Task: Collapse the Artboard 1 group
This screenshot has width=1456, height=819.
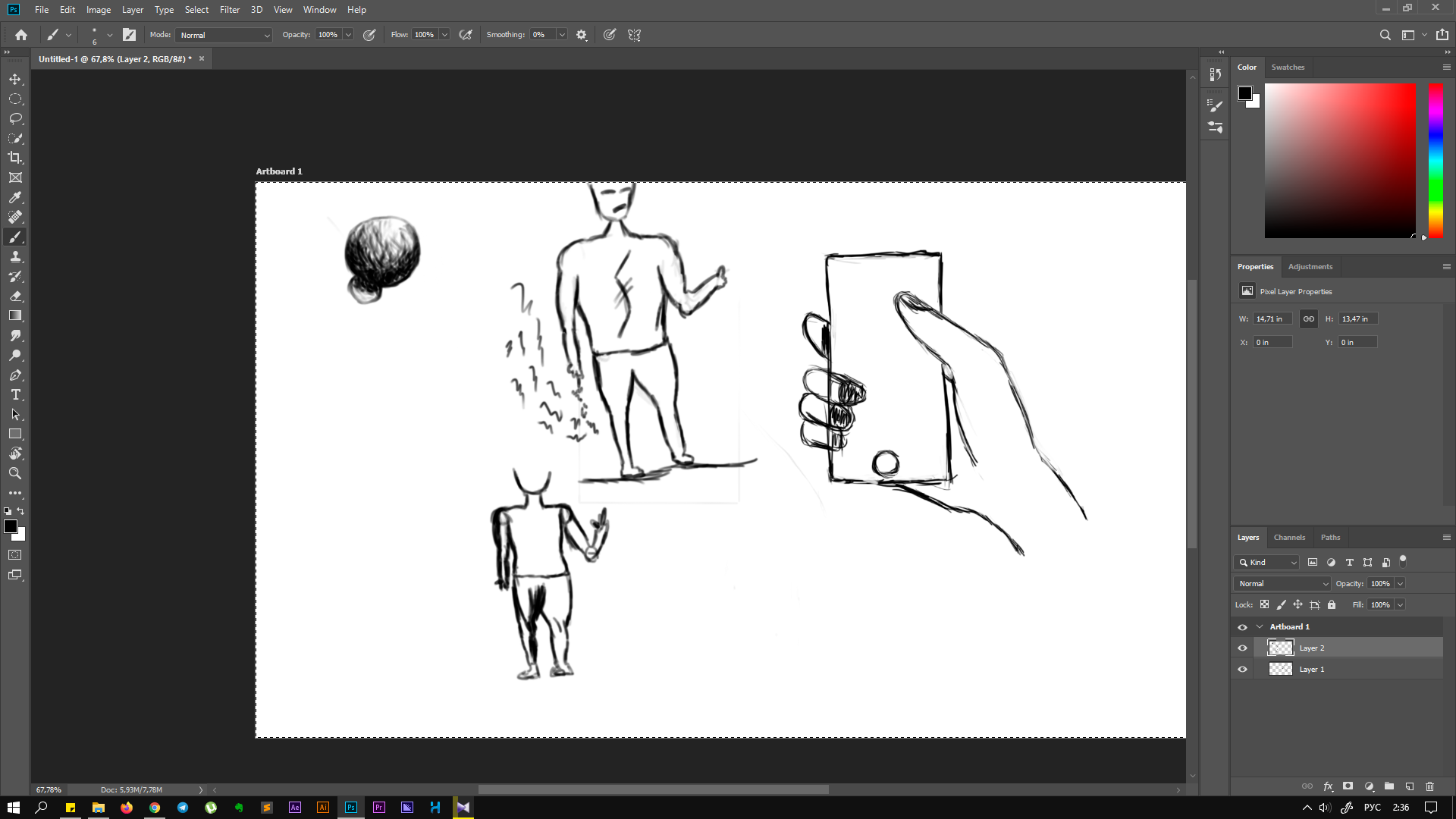Action: click(x=1260, y=627)
